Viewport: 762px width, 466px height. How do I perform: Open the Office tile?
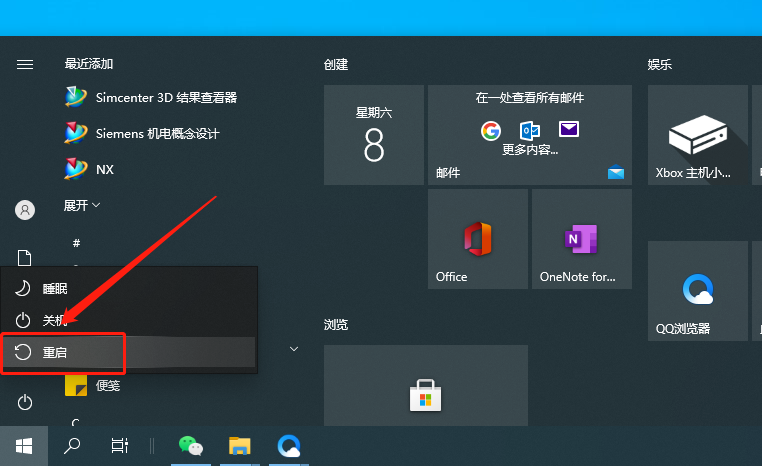click(x=478, y=239)
